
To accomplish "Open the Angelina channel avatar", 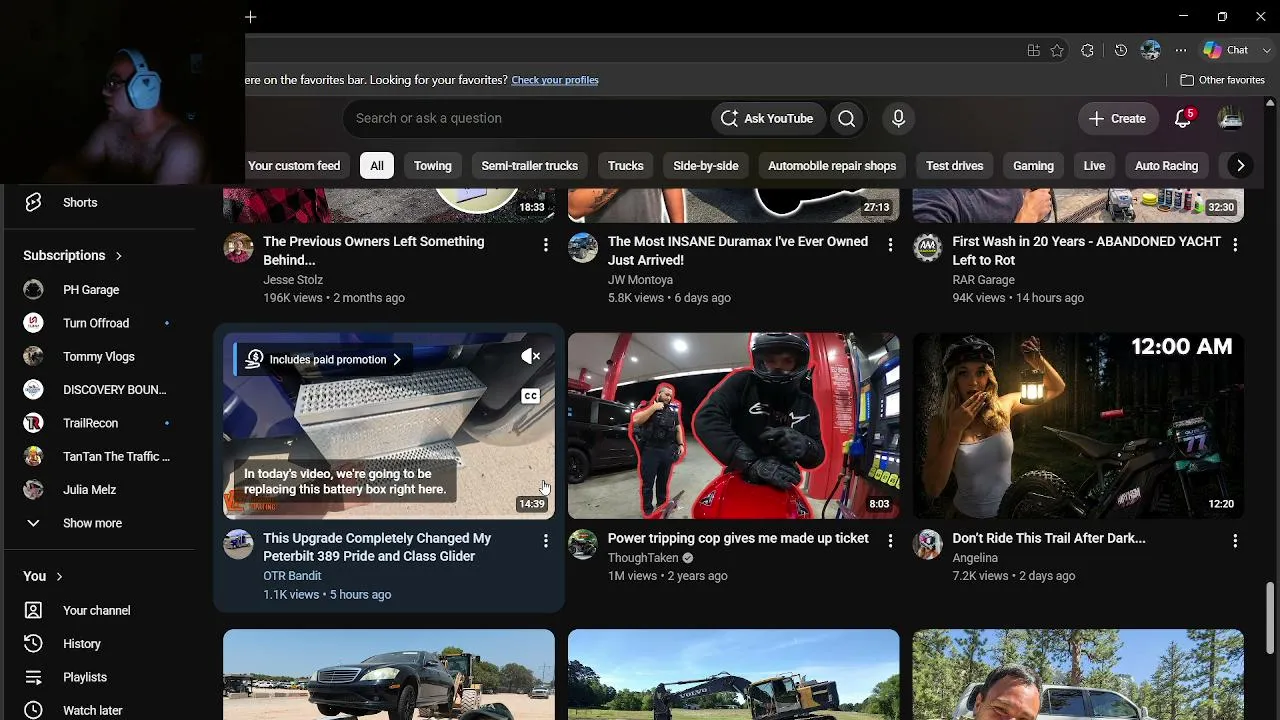I will click(928, 545).
